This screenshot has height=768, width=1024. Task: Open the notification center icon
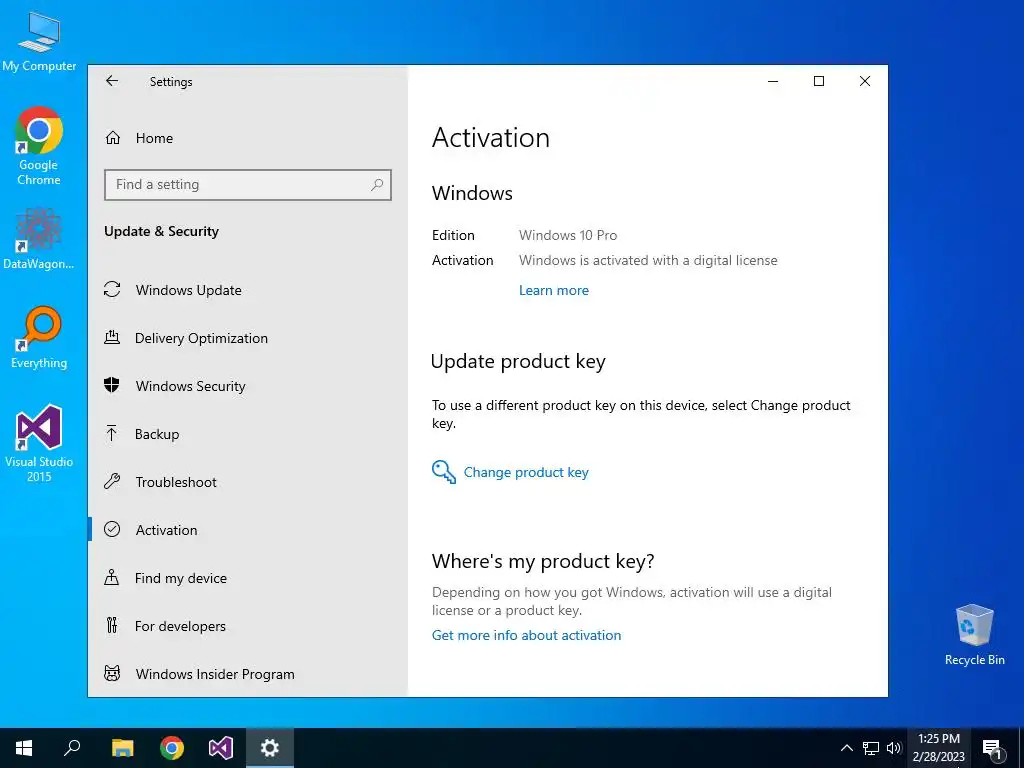tap(992, 749)
